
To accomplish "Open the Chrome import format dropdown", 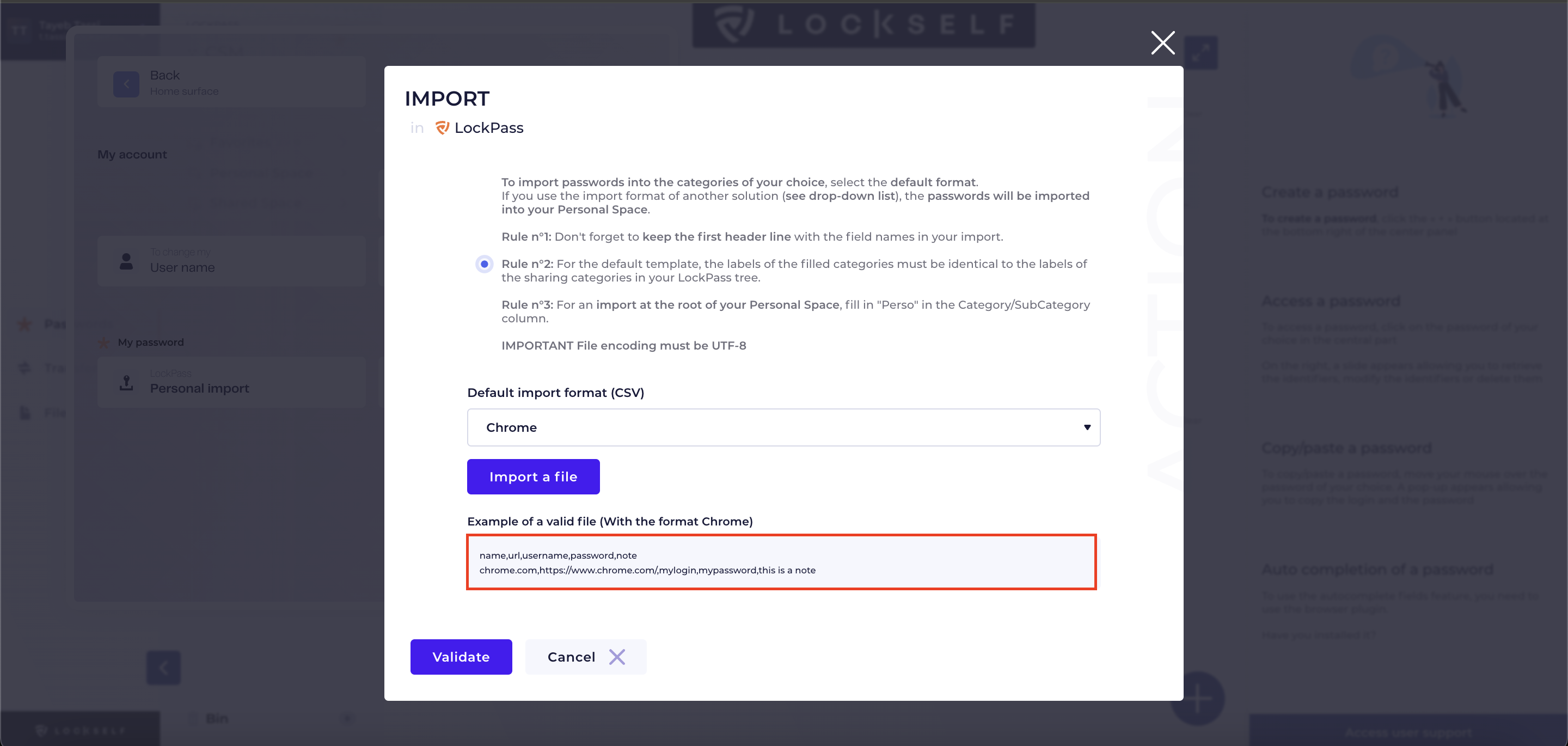I will click(x=783, y=427).
